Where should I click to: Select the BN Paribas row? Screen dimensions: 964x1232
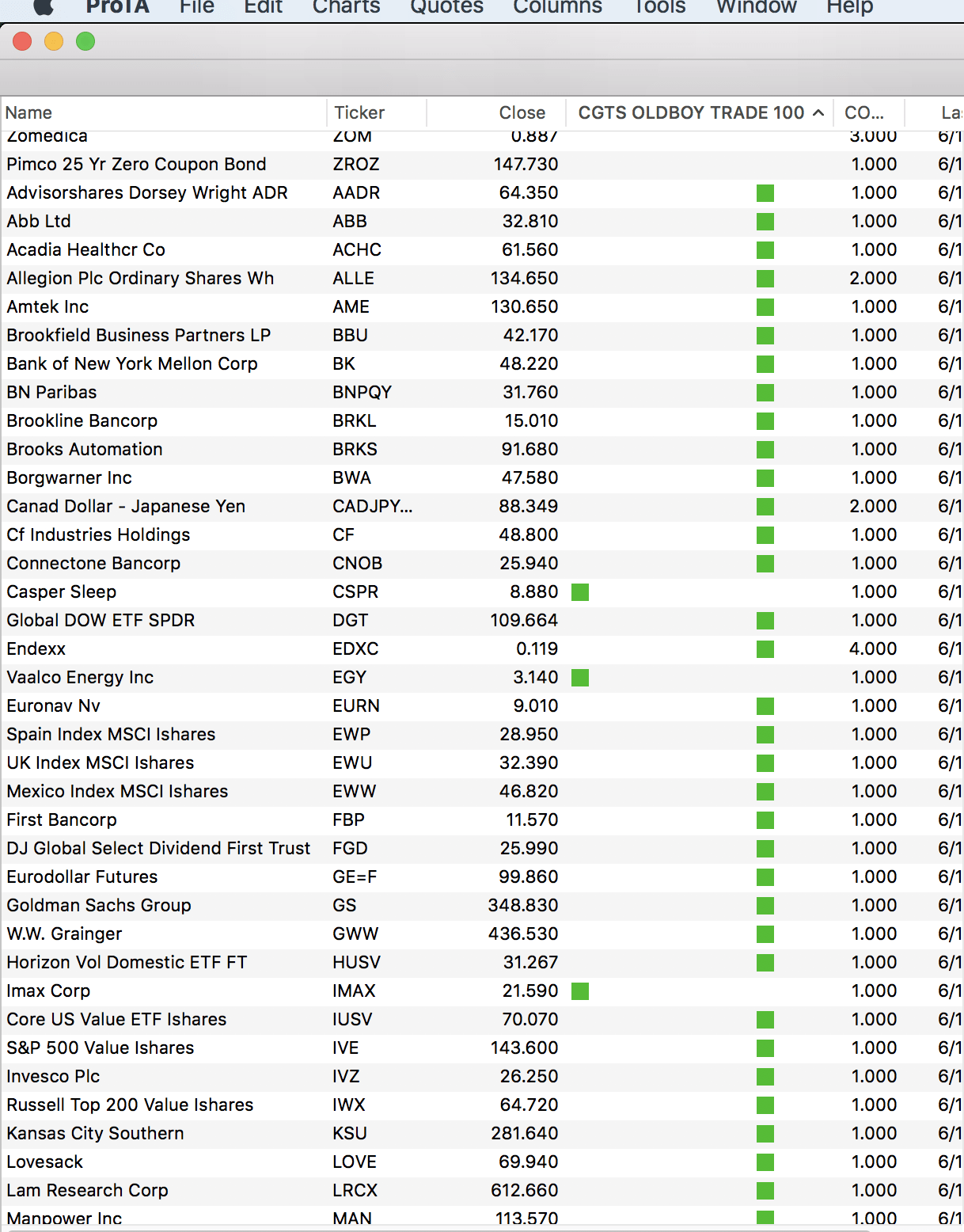tap(482, 393)
